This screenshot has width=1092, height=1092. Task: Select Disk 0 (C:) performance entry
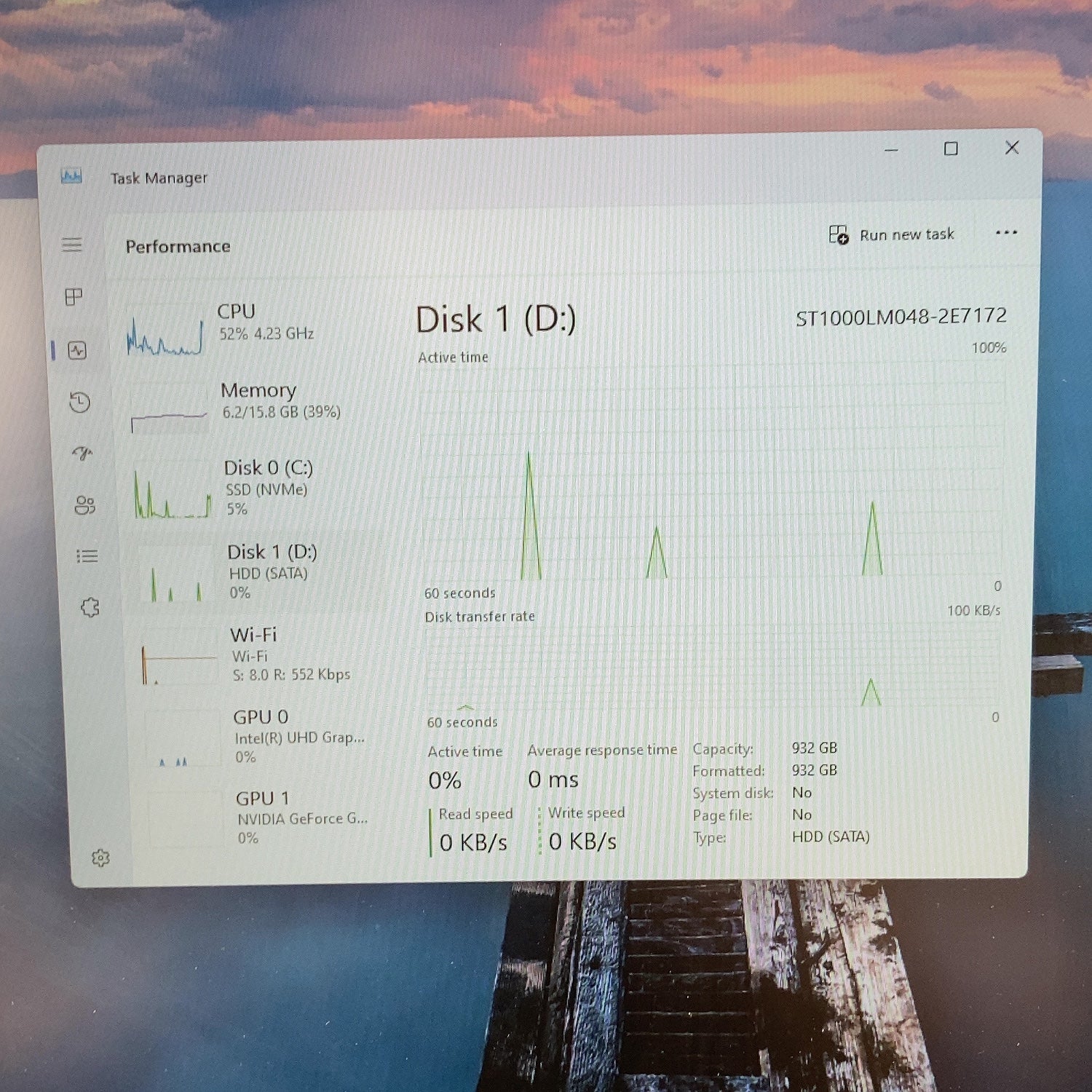point(261,488)
